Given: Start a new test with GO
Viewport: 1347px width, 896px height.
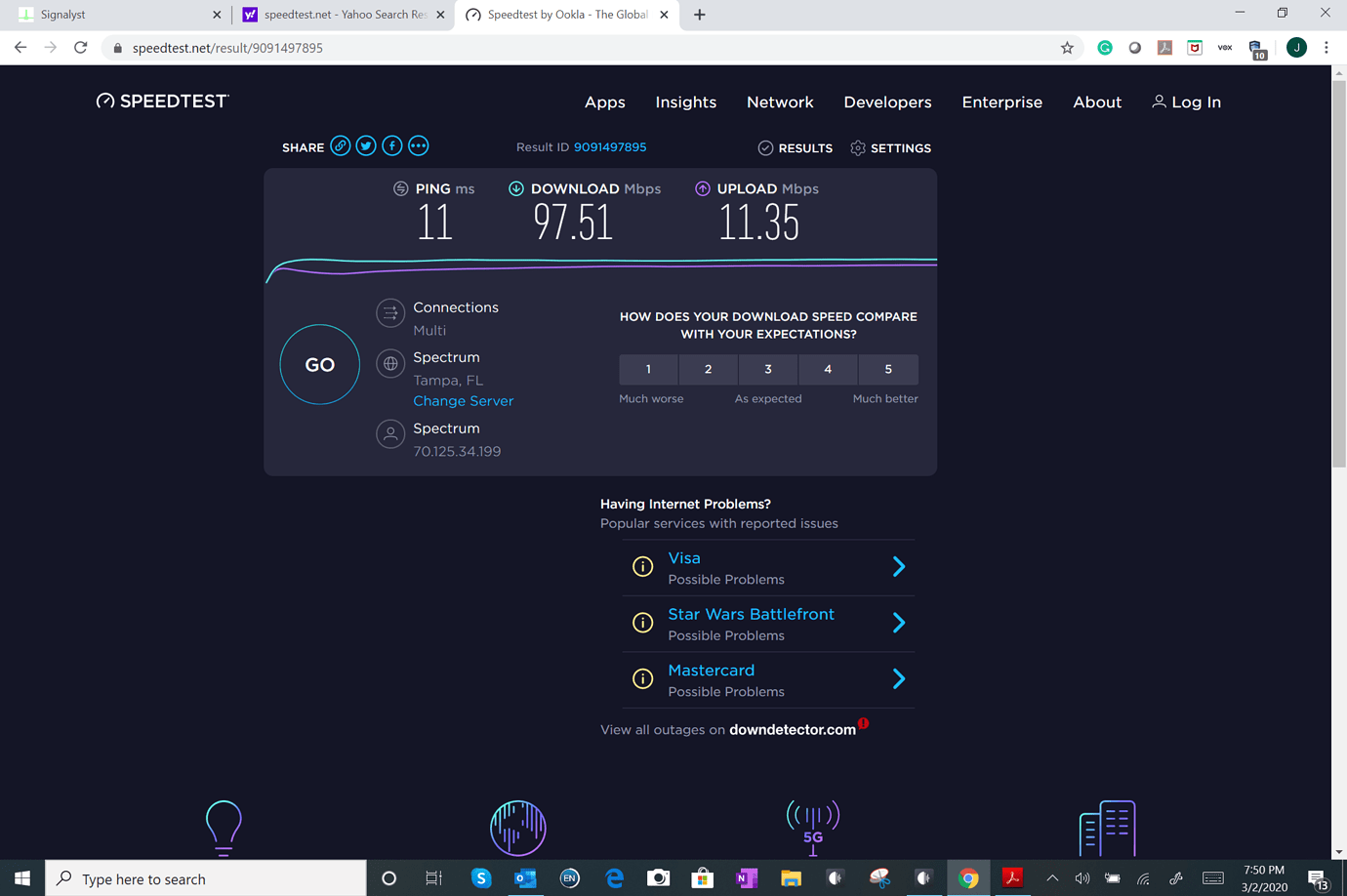Looking at the screenshot, I should pos(320,364).
